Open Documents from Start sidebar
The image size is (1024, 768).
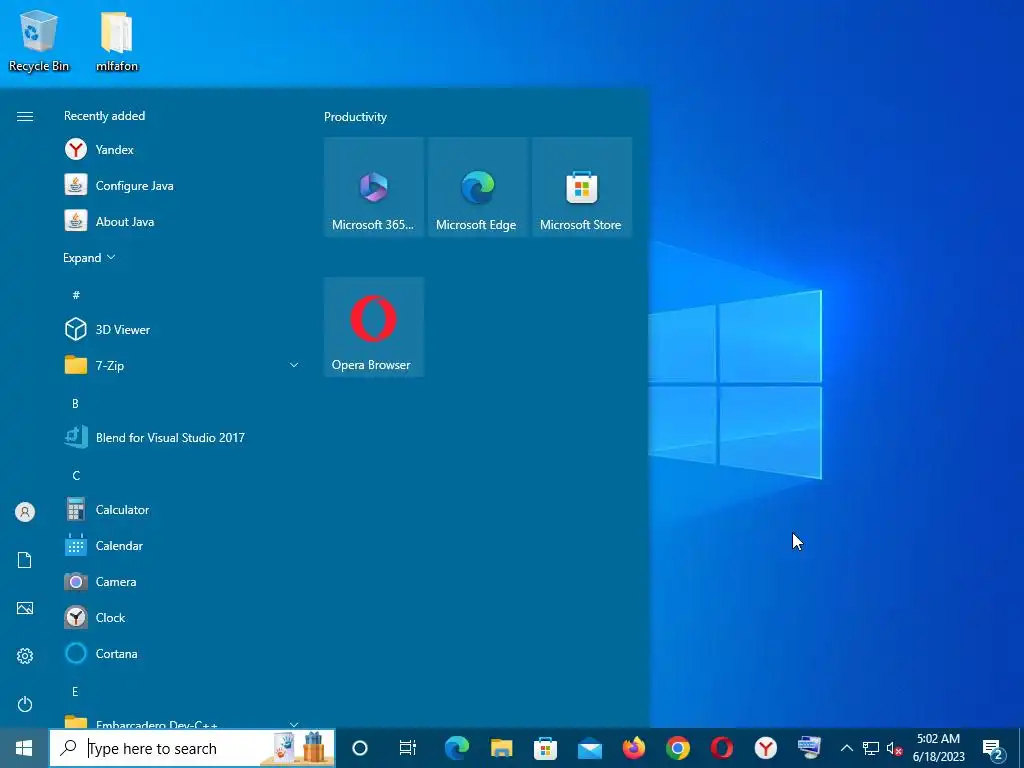tap(25, 560)
